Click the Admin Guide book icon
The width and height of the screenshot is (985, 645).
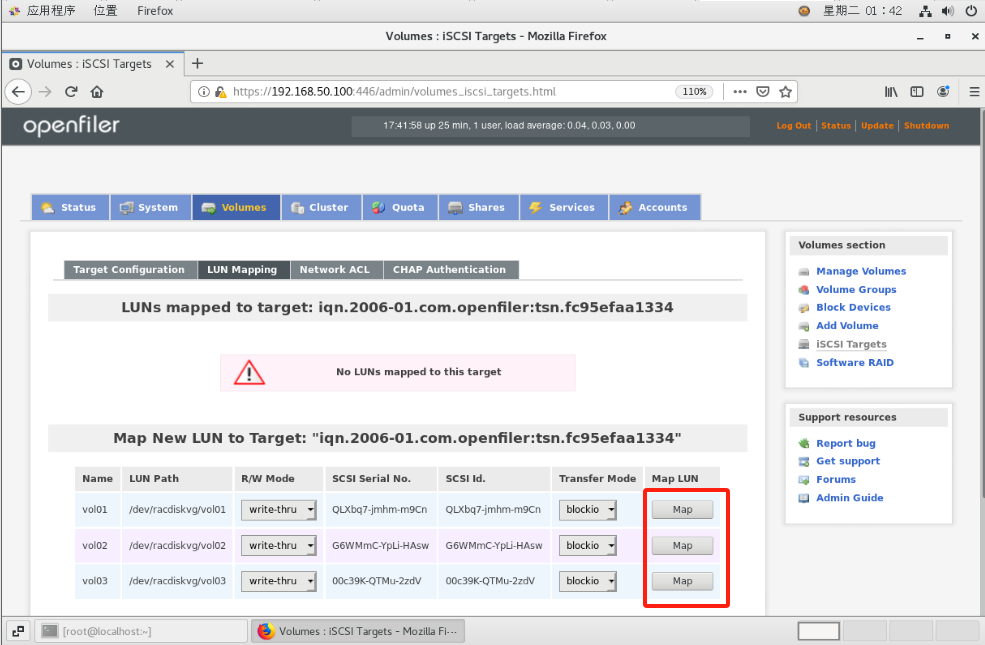pyautogui.click(x=803, y=498)
